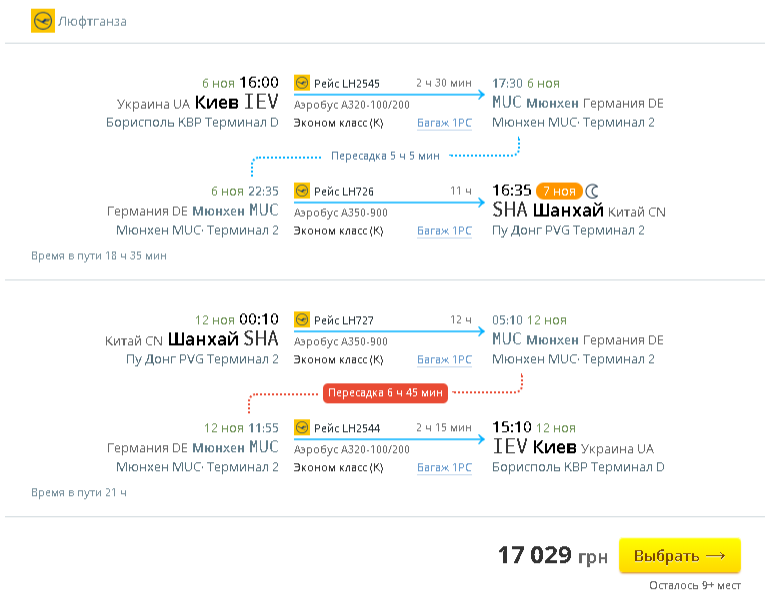The height and width of the screenshot is (603, 776).
Task: Click the orange 7 ноя date badge
Action: 558,190
